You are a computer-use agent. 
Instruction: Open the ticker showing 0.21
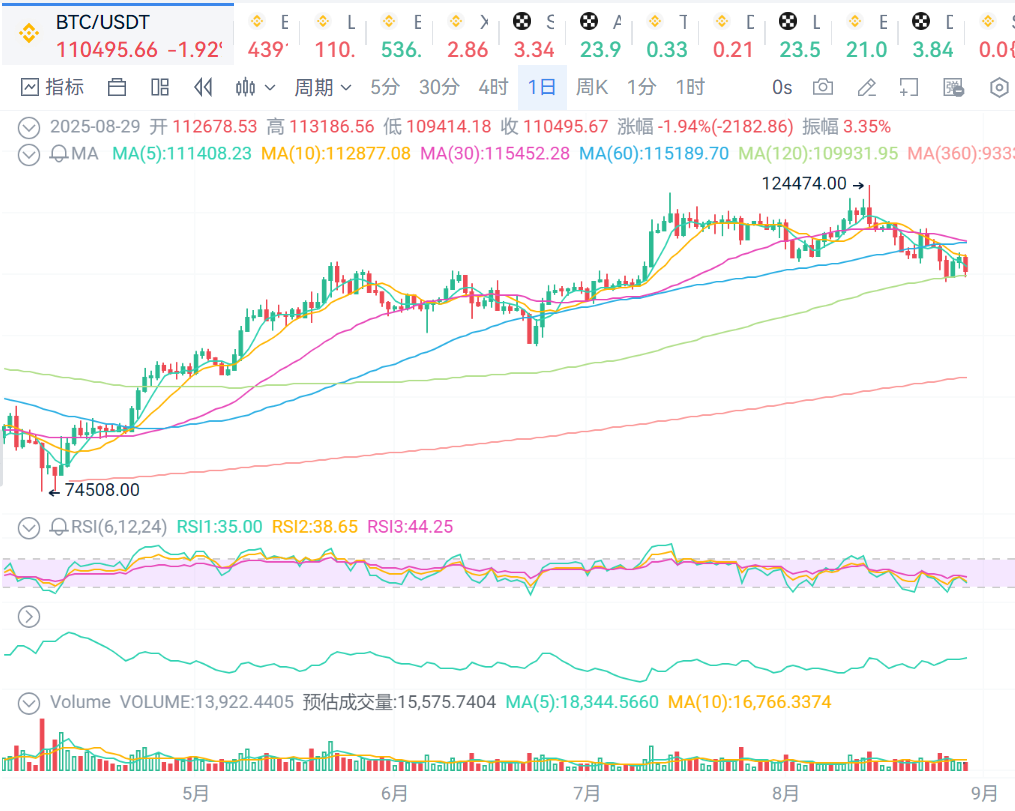(x=733, y=36)
